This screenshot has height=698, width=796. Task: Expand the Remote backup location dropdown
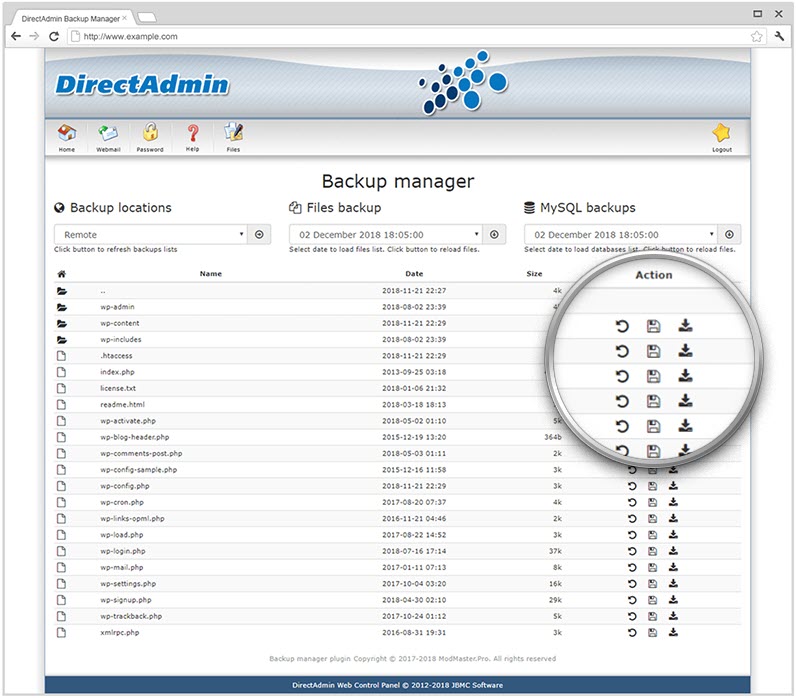151,234
